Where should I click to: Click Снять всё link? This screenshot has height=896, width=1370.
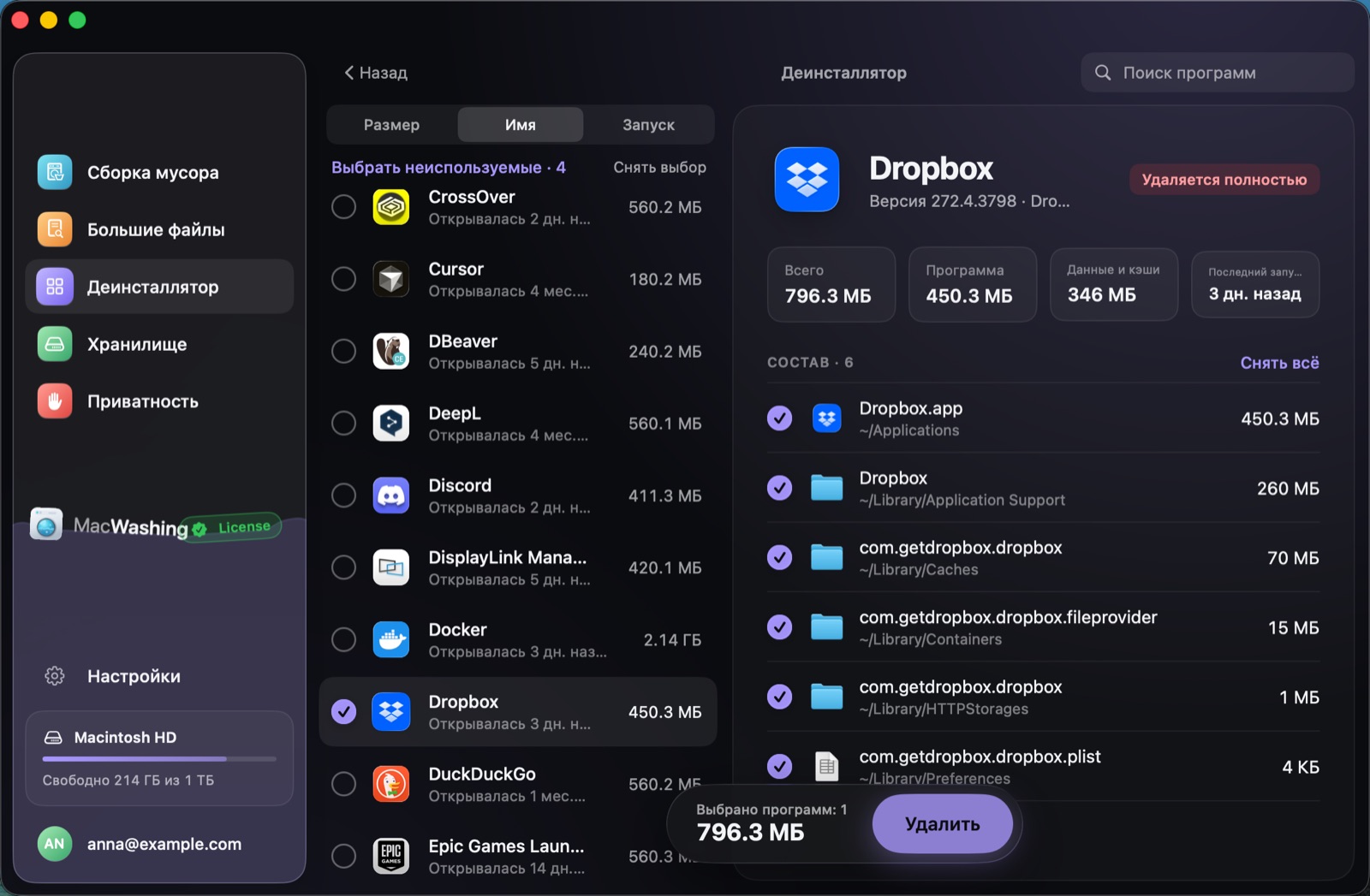(x=1279, y=363)
